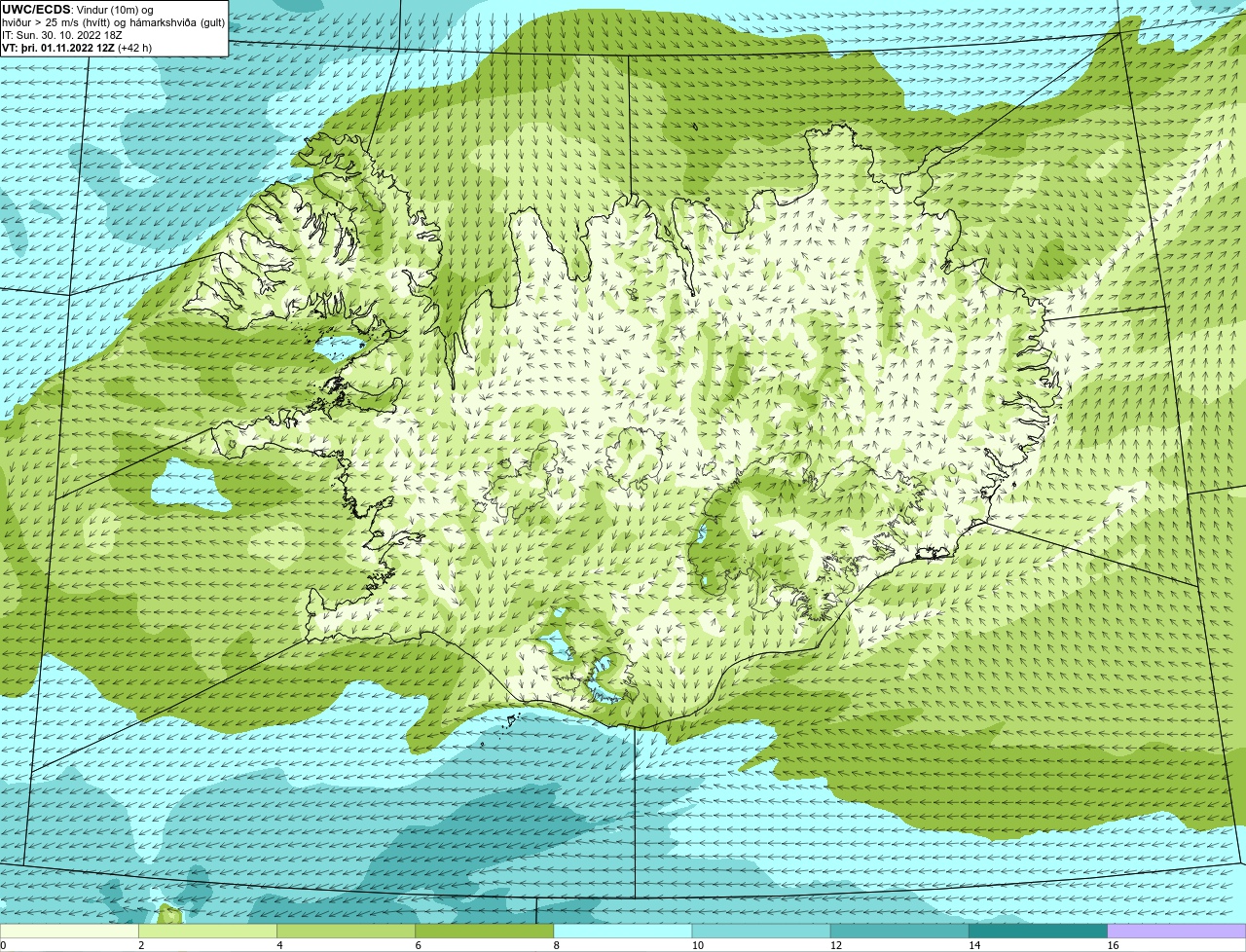Click the 4–6 green legend segment

coord(346,932)
